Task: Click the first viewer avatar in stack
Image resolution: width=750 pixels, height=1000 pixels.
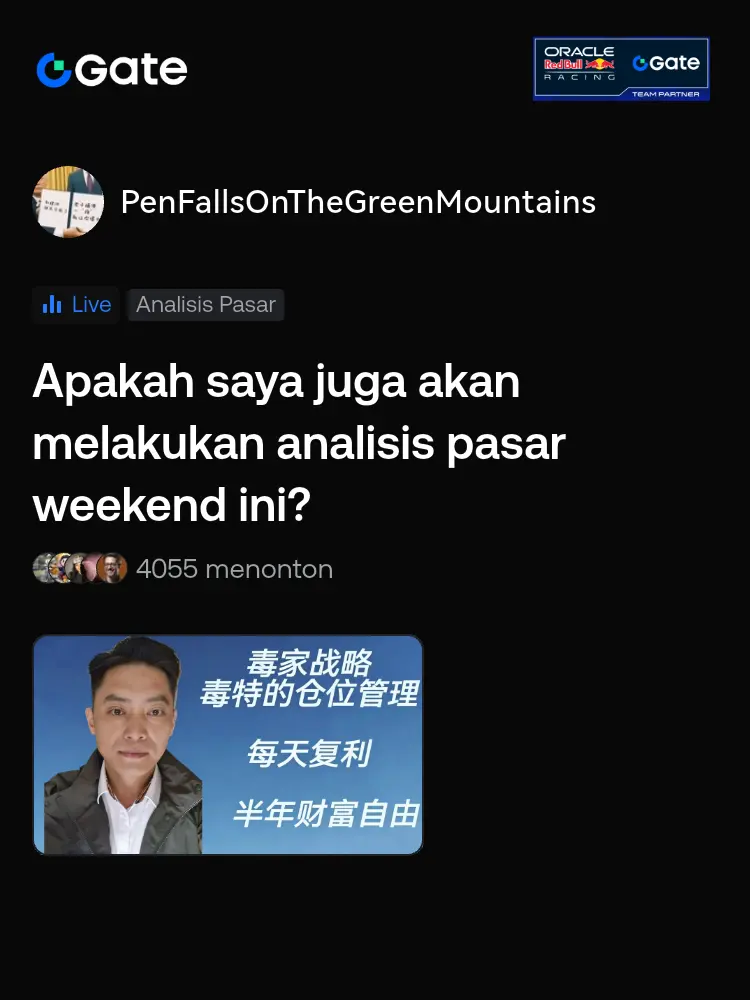Action: click(45, 568)
